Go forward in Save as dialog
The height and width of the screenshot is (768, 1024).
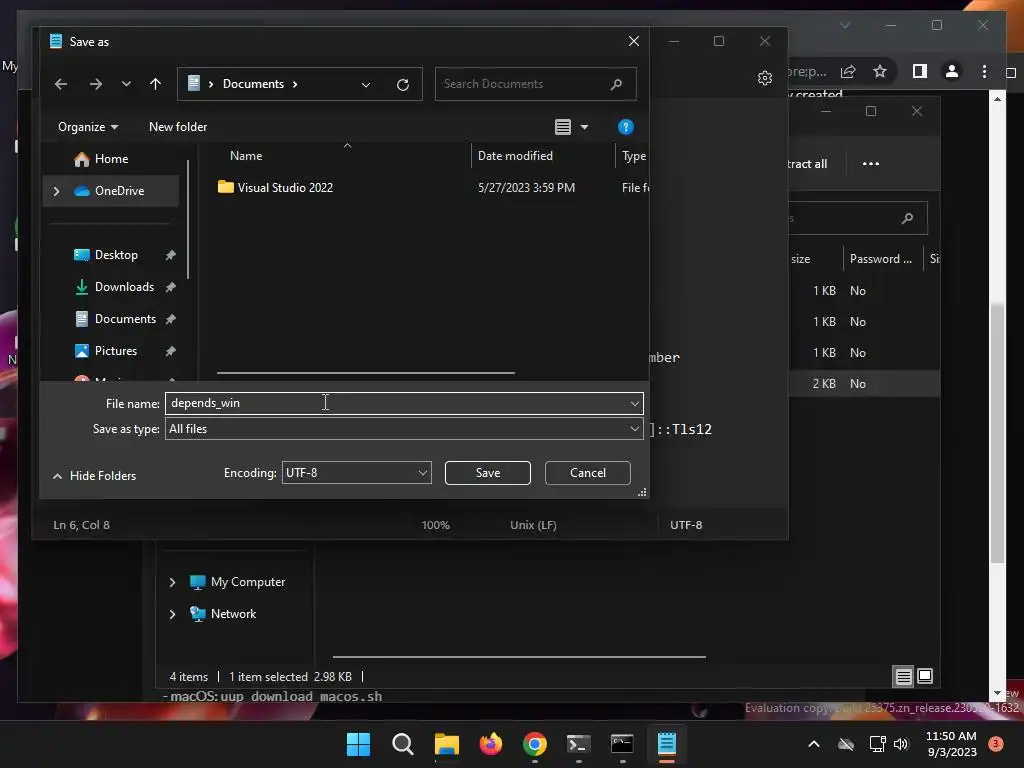pos(95,84)
